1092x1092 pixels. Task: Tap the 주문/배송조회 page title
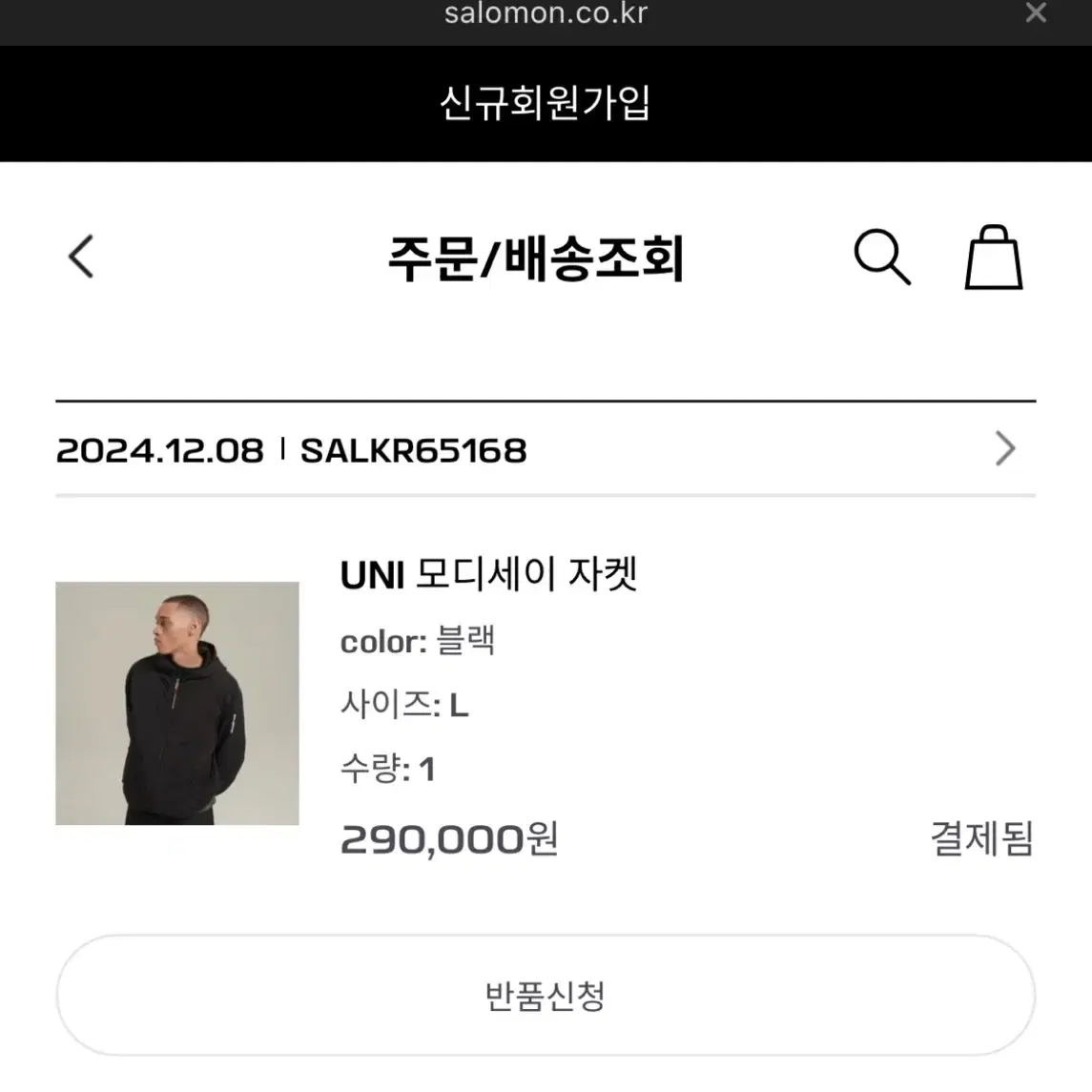pos(536,258)
